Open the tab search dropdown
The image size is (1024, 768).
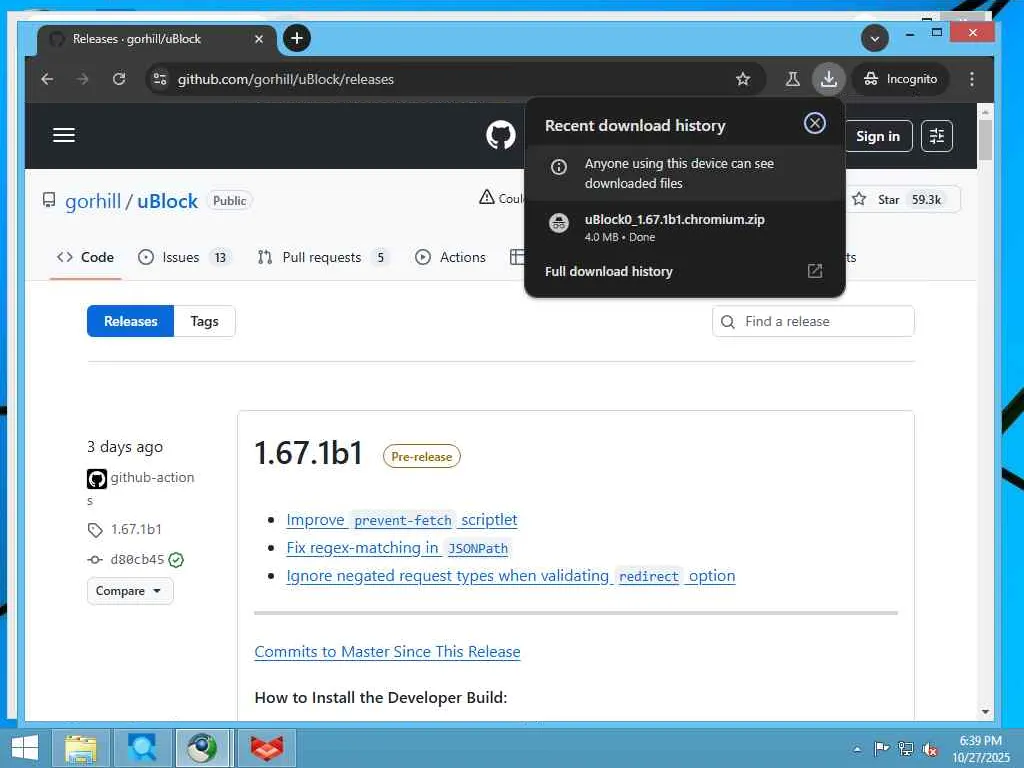pyautogui.click(x=874, y=39)
